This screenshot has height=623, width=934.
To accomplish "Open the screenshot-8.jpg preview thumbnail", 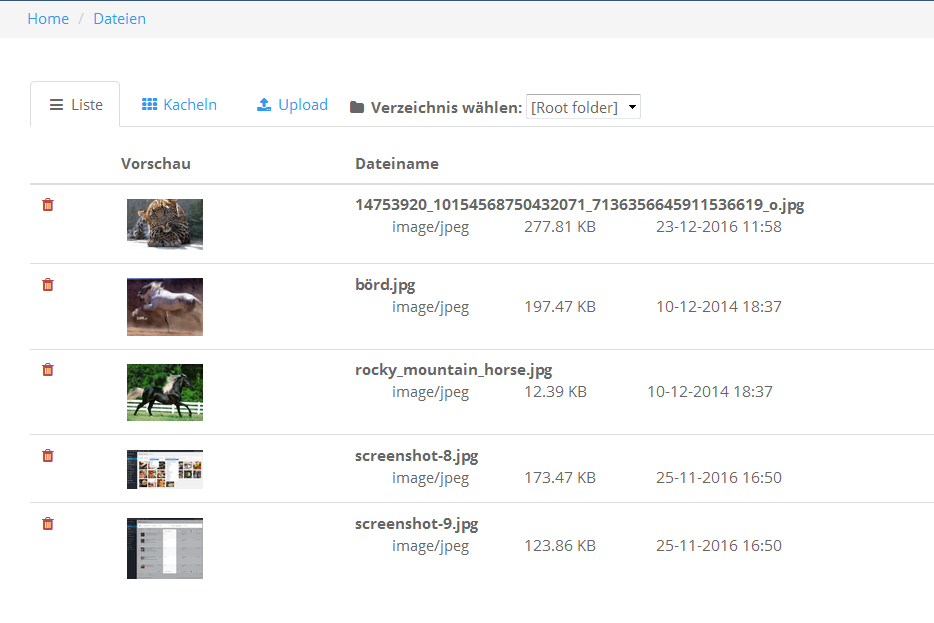I will pos(165,469).
